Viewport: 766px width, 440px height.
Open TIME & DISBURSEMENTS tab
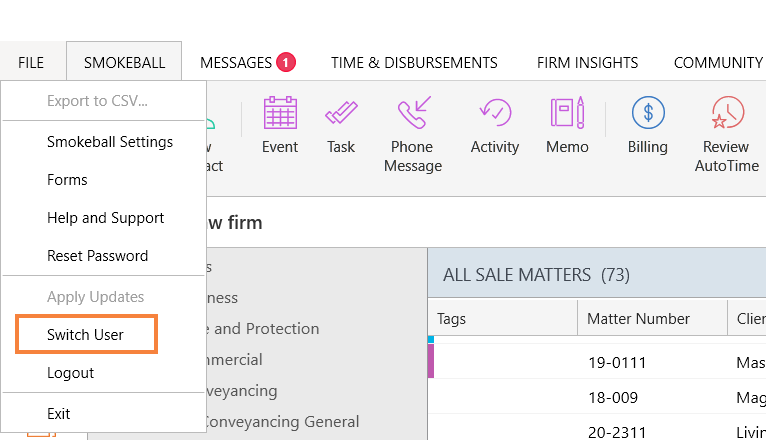[414, 63]
